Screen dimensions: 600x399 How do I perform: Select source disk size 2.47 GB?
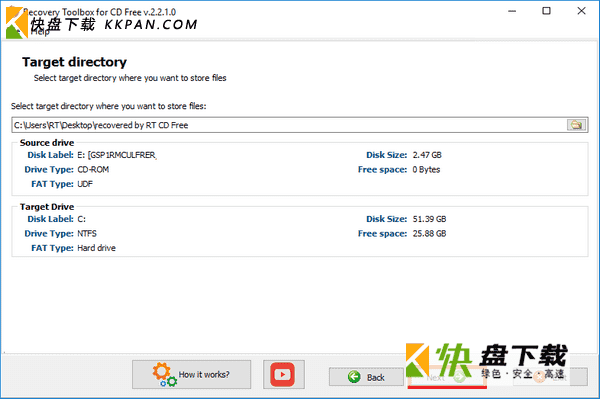pyautogui.click(x=427, y=155)
